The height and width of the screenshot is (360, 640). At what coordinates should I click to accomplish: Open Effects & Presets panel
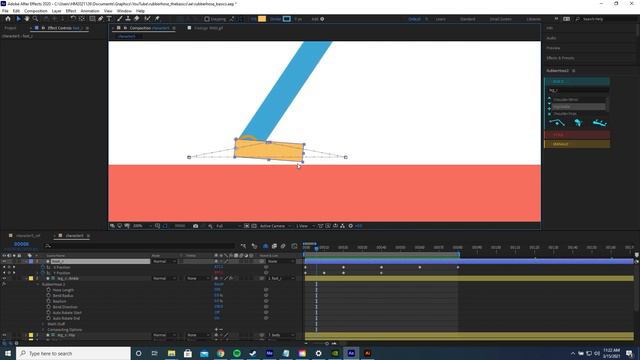pos(560,58)
